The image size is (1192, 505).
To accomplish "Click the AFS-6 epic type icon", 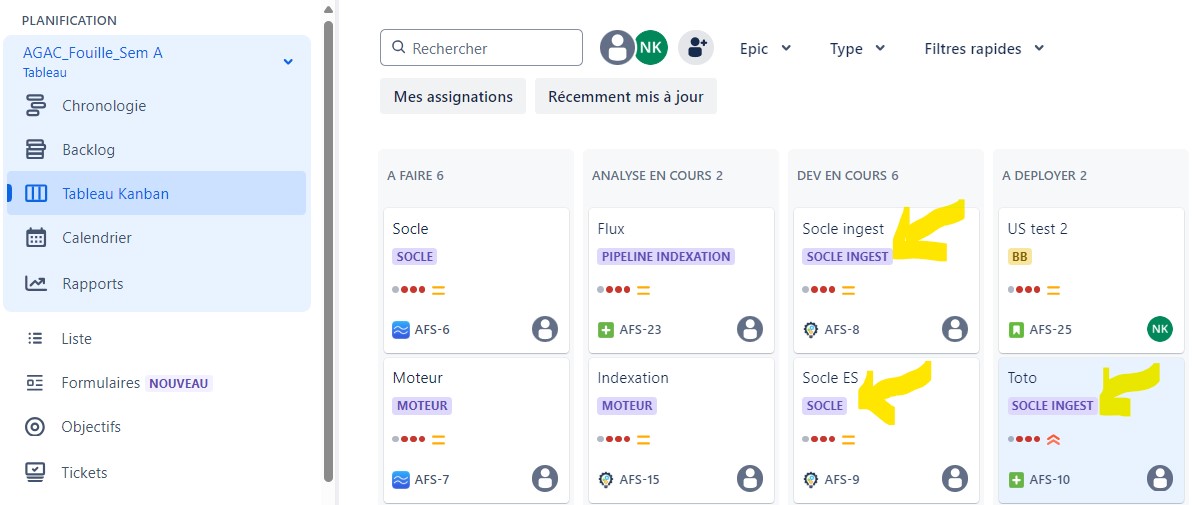I will tap(401, 330).
